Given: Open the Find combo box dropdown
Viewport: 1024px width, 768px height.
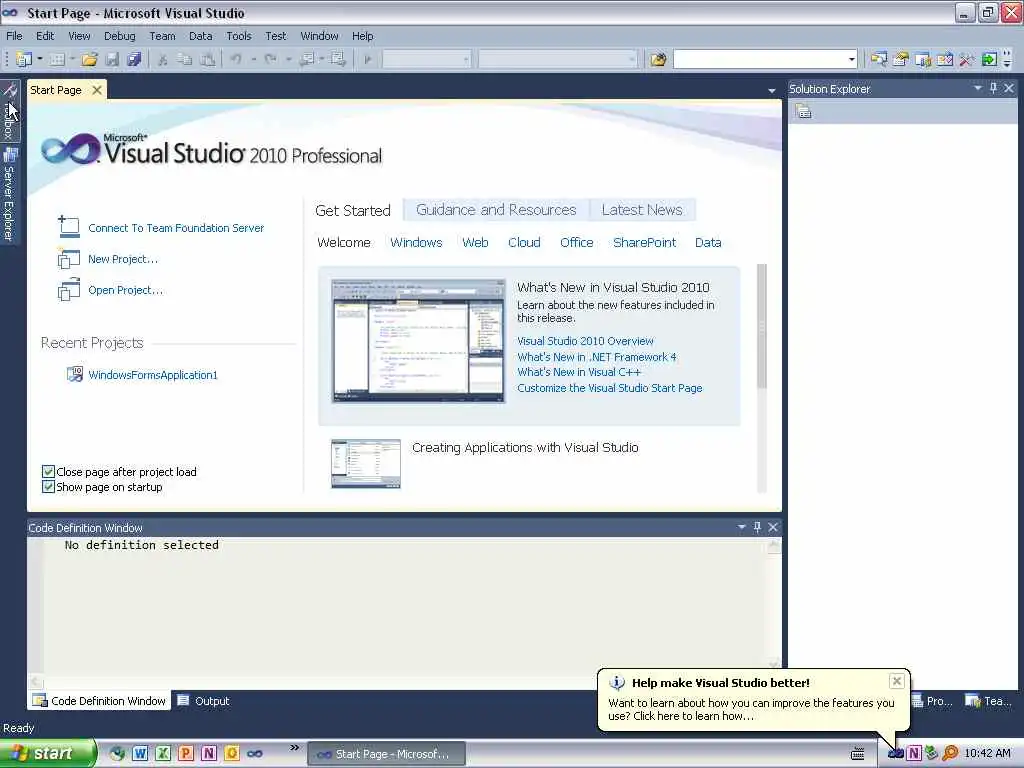Looking at the screenshot, I should click(x=852, y=59).
